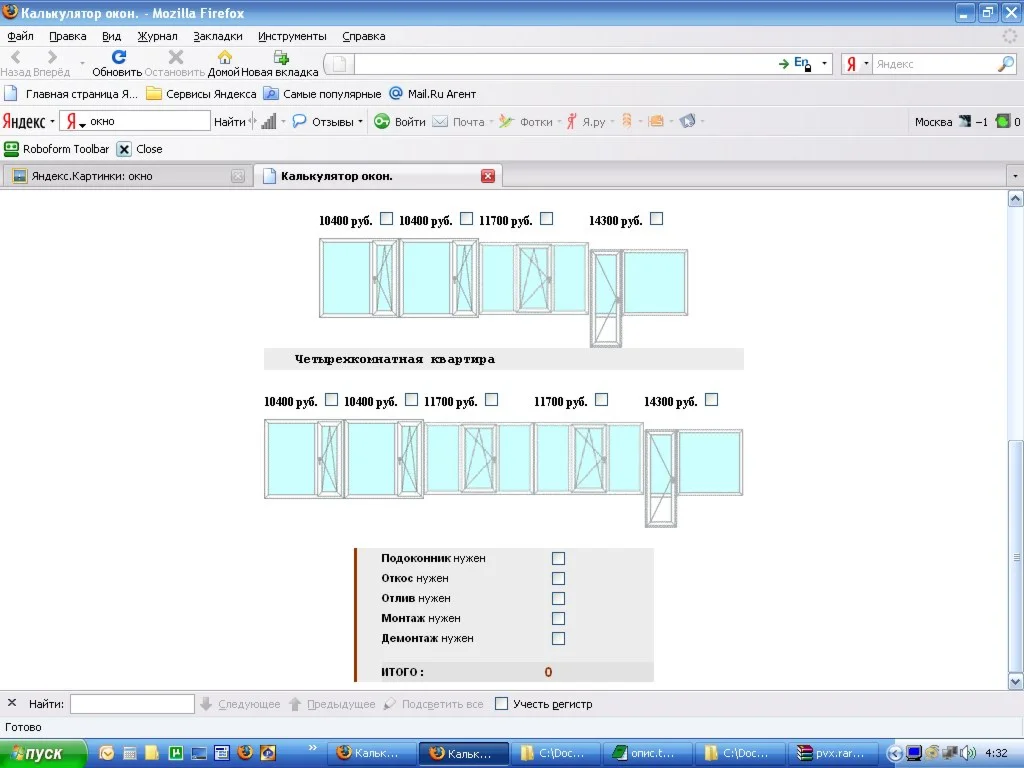Tick the Демонтаж нужен checkbox
This screenshot has width=1024, height=768.
pyautogui.click(x=559, y=639)
